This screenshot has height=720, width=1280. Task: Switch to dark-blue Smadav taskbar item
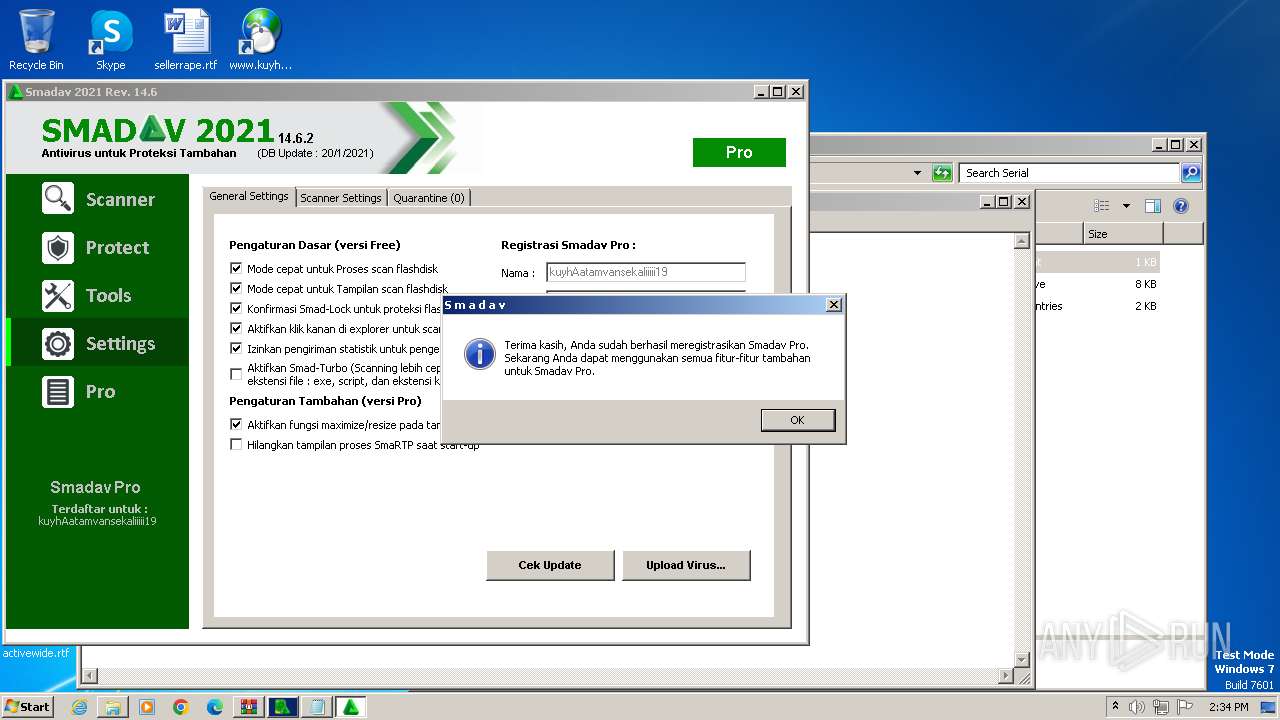click(x=283, y=707)
